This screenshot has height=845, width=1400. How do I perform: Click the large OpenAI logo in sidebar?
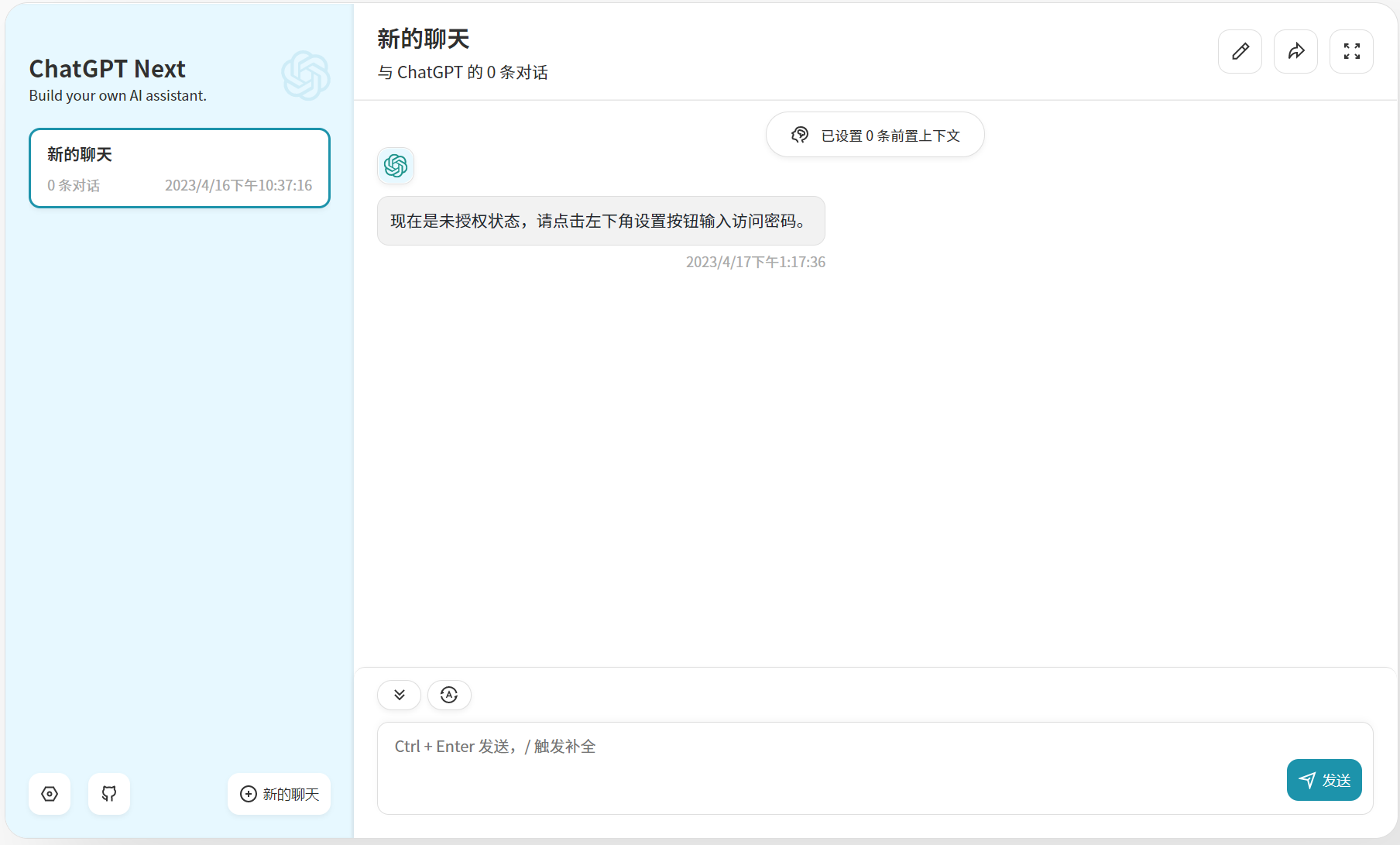pyautogui.click(x=306, y=75)
